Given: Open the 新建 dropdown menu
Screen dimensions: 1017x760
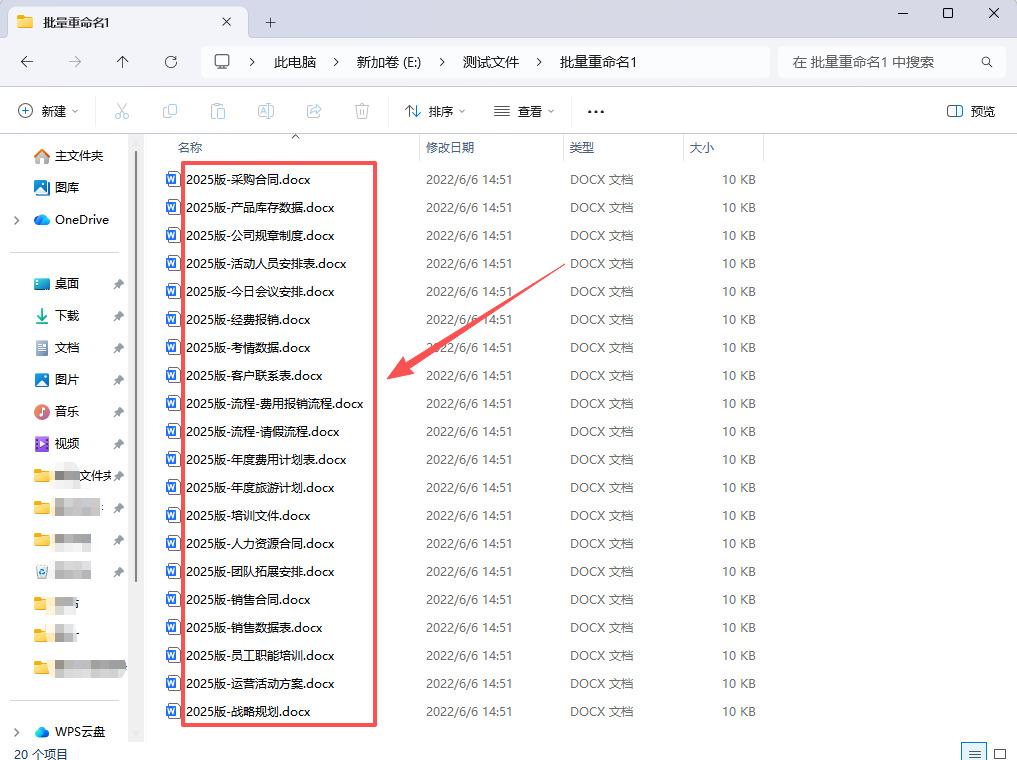Looking at the screenshot, I should click(x=48, y=112).
